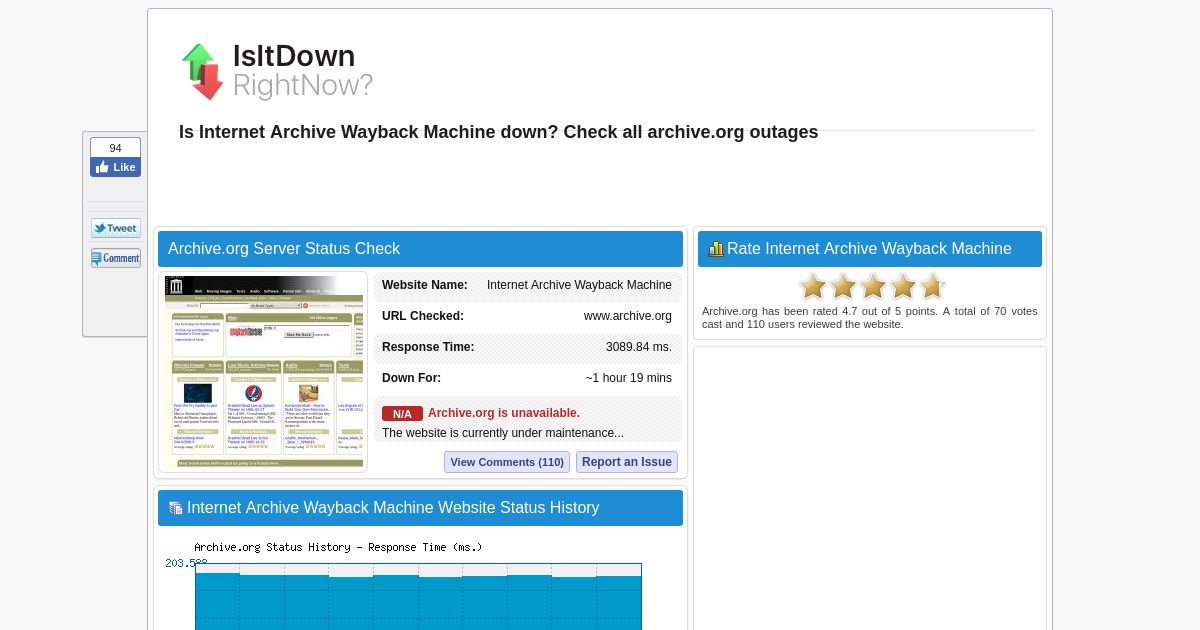Click the 'Website Name:' label
The image size is (1200, 630).
425,285
